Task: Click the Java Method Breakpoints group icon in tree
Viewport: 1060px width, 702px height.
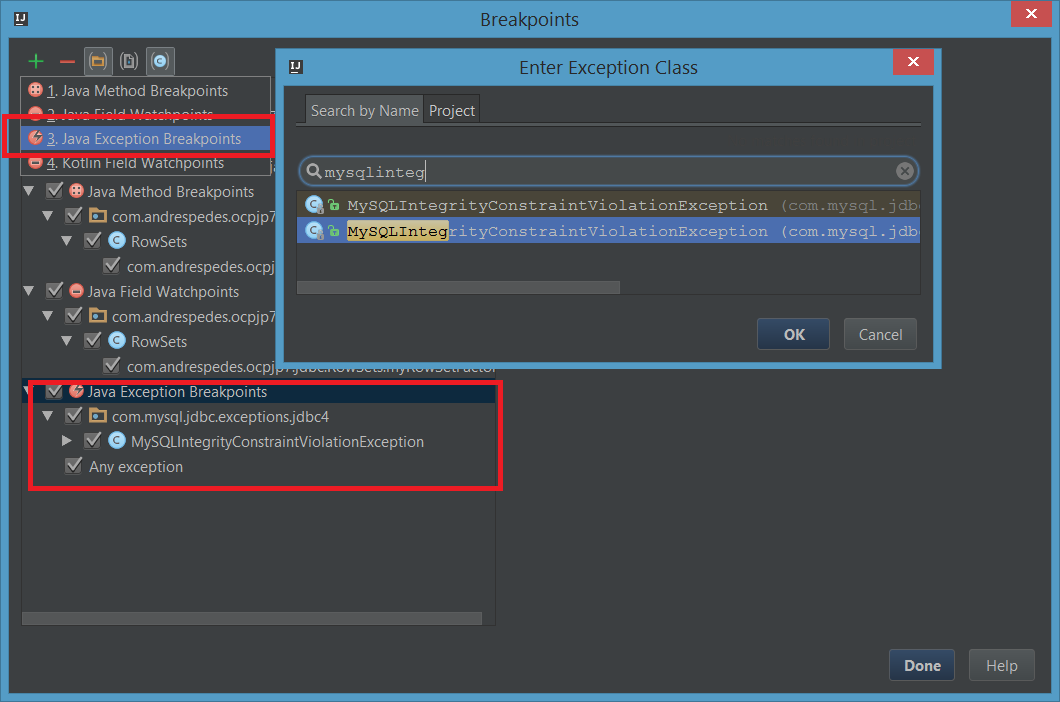Action: (x=76, y=191)
